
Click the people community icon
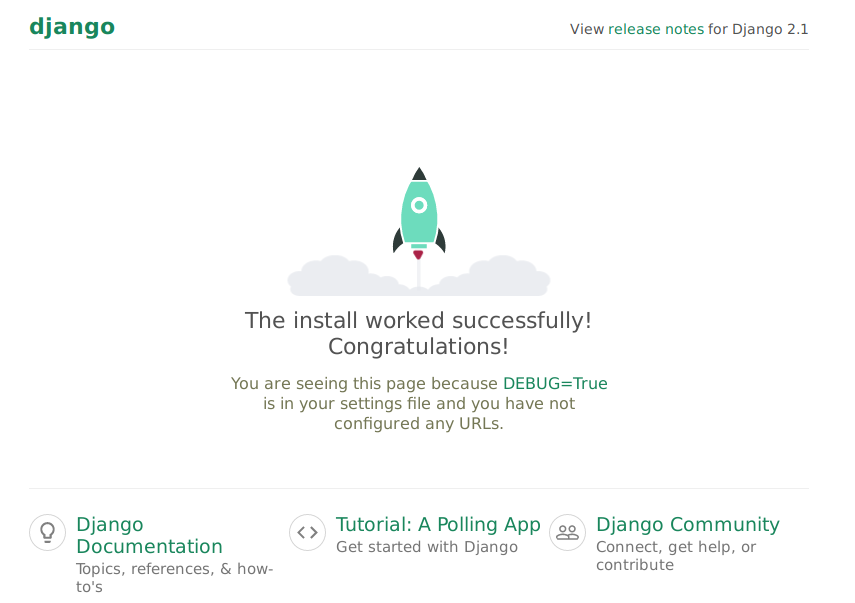click(x=567, y=532)
